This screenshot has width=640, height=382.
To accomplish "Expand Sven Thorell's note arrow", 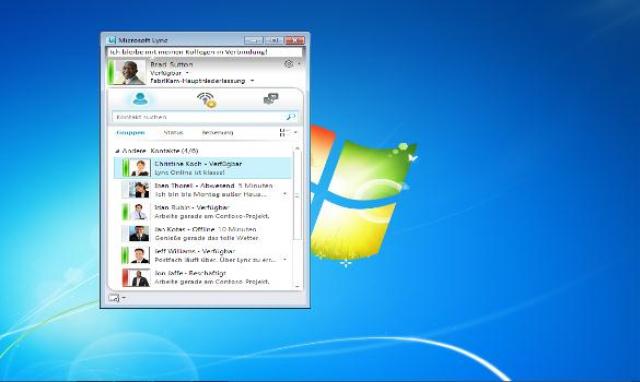I will click(x=285, y=194).
